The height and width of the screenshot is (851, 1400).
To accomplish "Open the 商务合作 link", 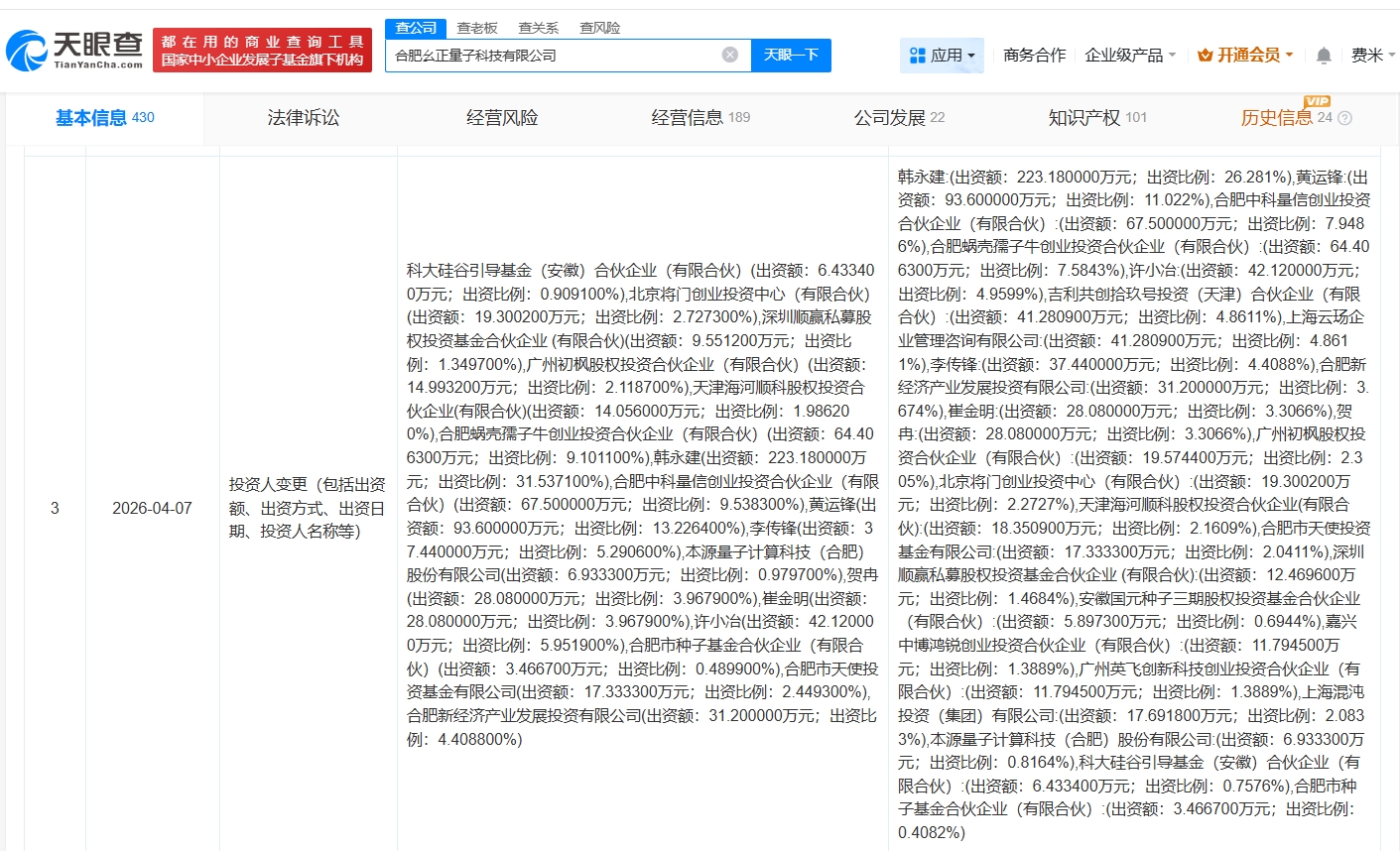I will (x=1034, y=56).
